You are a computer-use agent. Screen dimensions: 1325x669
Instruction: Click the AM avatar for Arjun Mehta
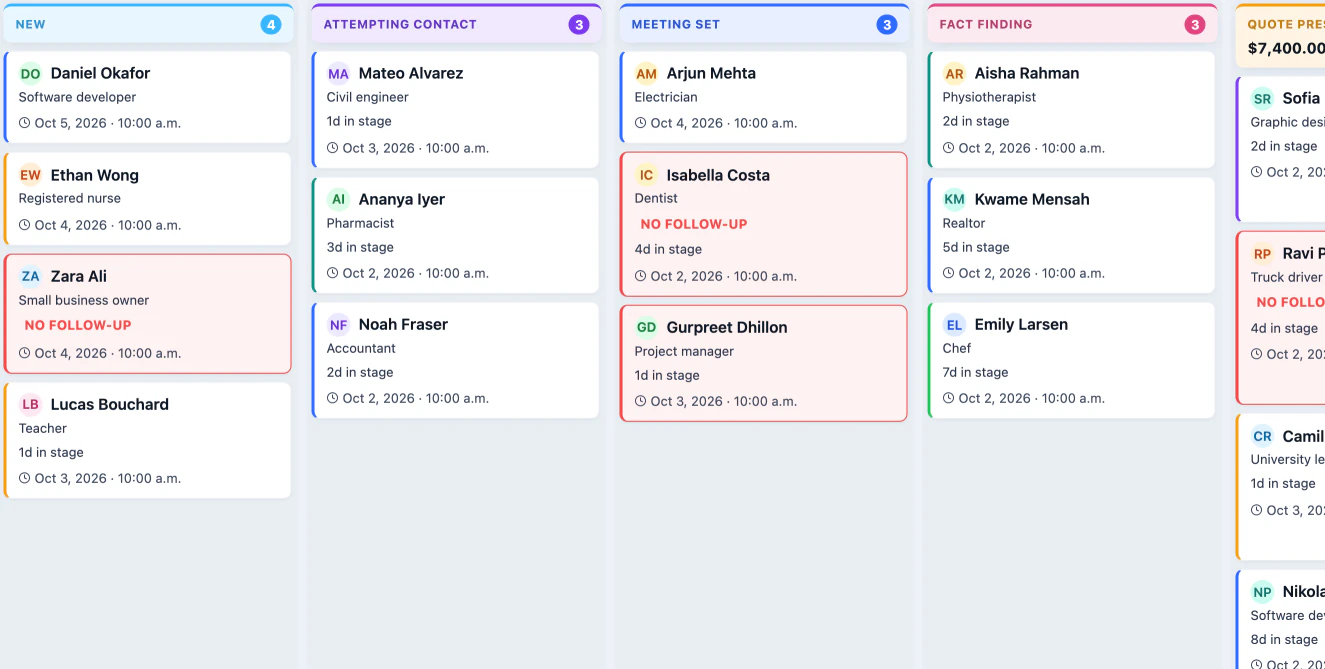point(647,73)
